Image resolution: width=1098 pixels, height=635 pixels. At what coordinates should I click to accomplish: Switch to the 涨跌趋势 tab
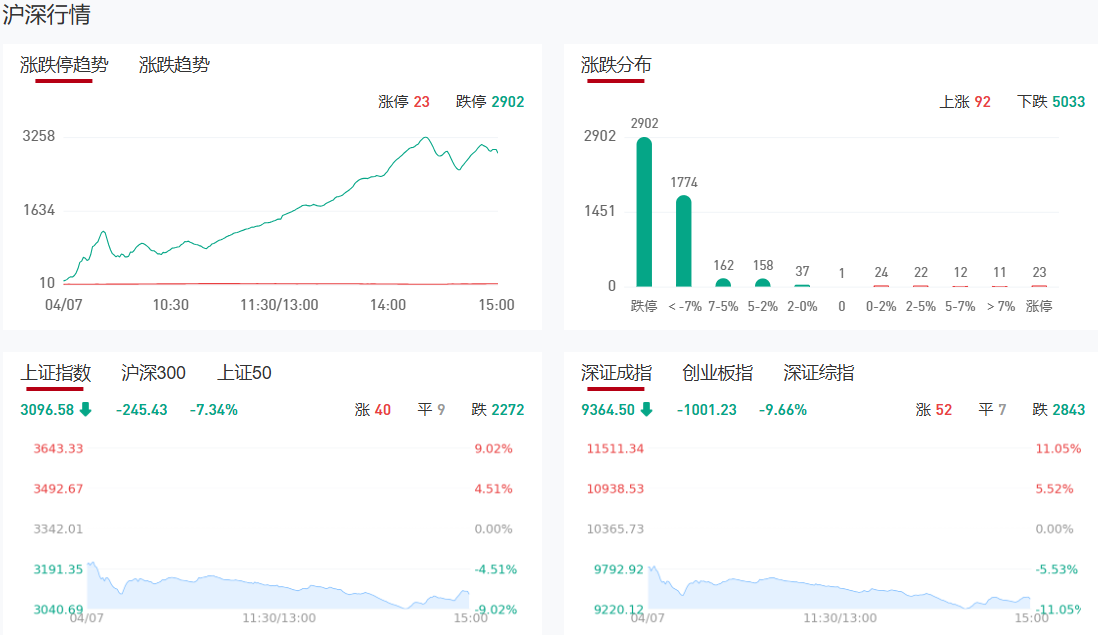[174, 65]
